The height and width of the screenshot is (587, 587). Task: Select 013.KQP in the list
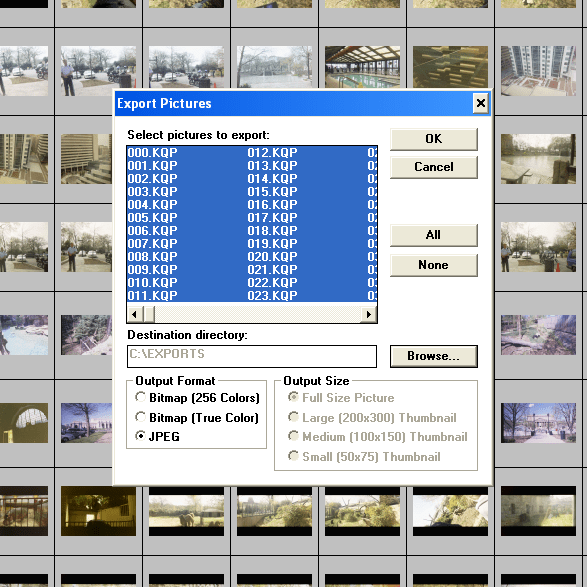click(x=272, y=166)
